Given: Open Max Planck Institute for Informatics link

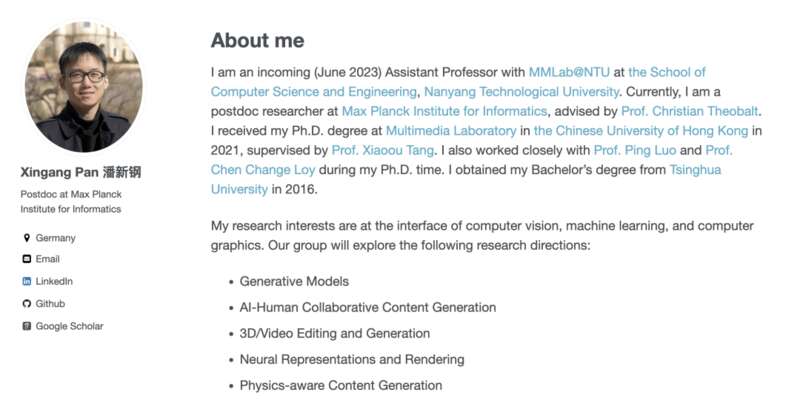Looking at the screenshot, I should [x=444, y=111].
